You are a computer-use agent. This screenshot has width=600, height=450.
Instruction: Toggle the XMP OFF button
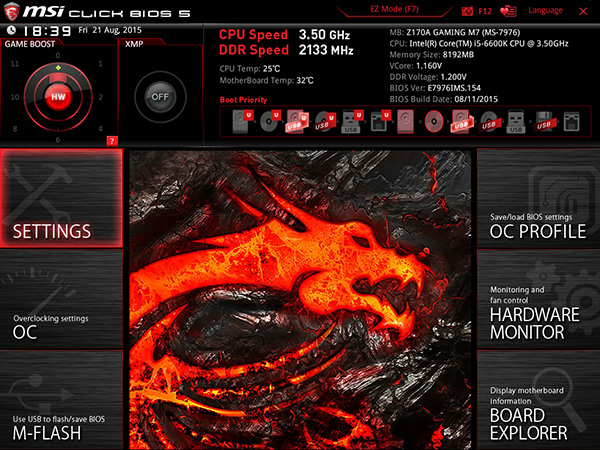coord(158,96)
